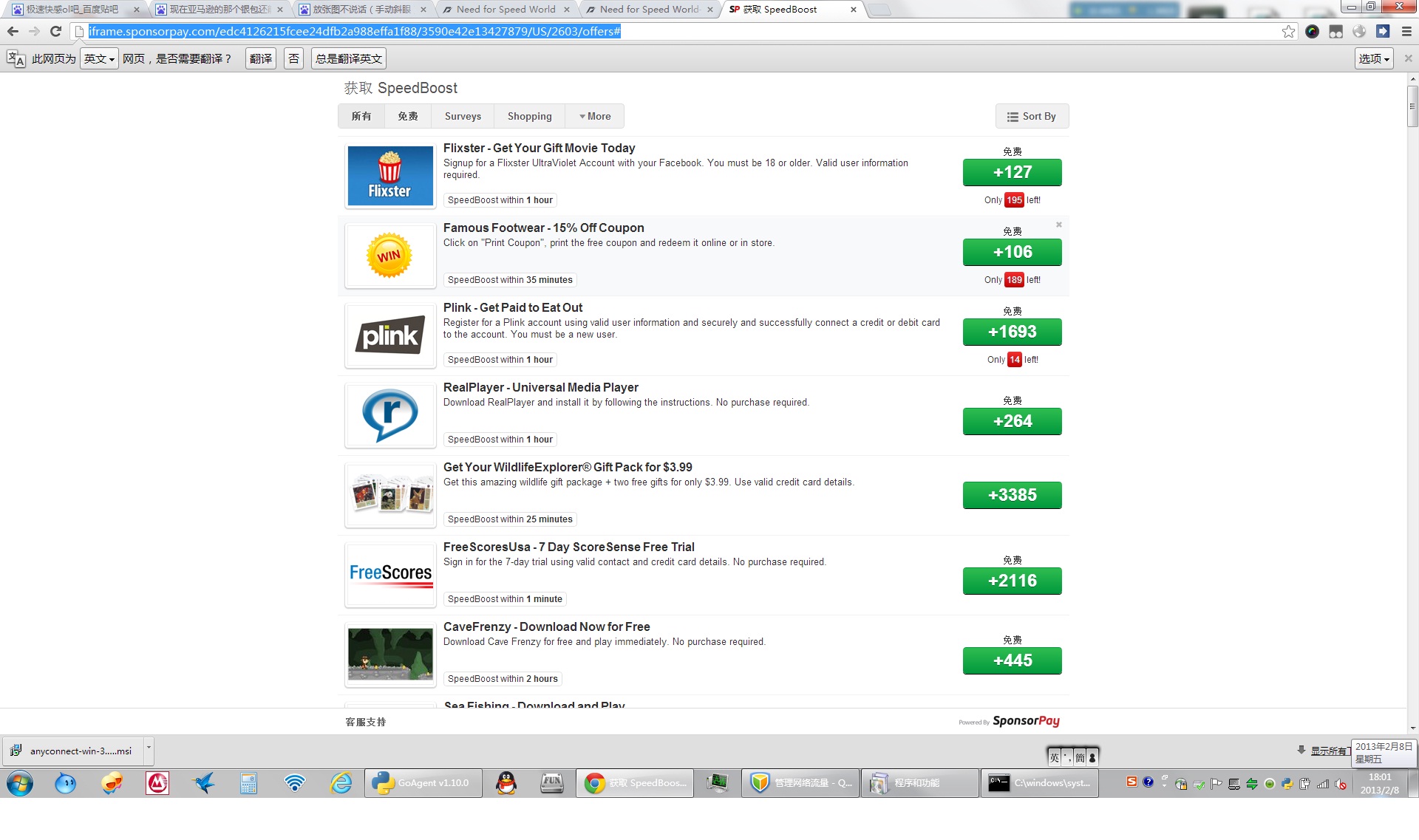Expand the More category dropdown

(x=595, y=116)
